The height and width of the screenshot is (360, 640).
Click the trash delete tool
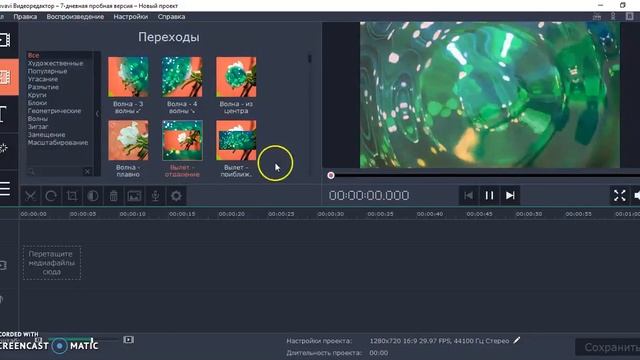click(113, 196)
